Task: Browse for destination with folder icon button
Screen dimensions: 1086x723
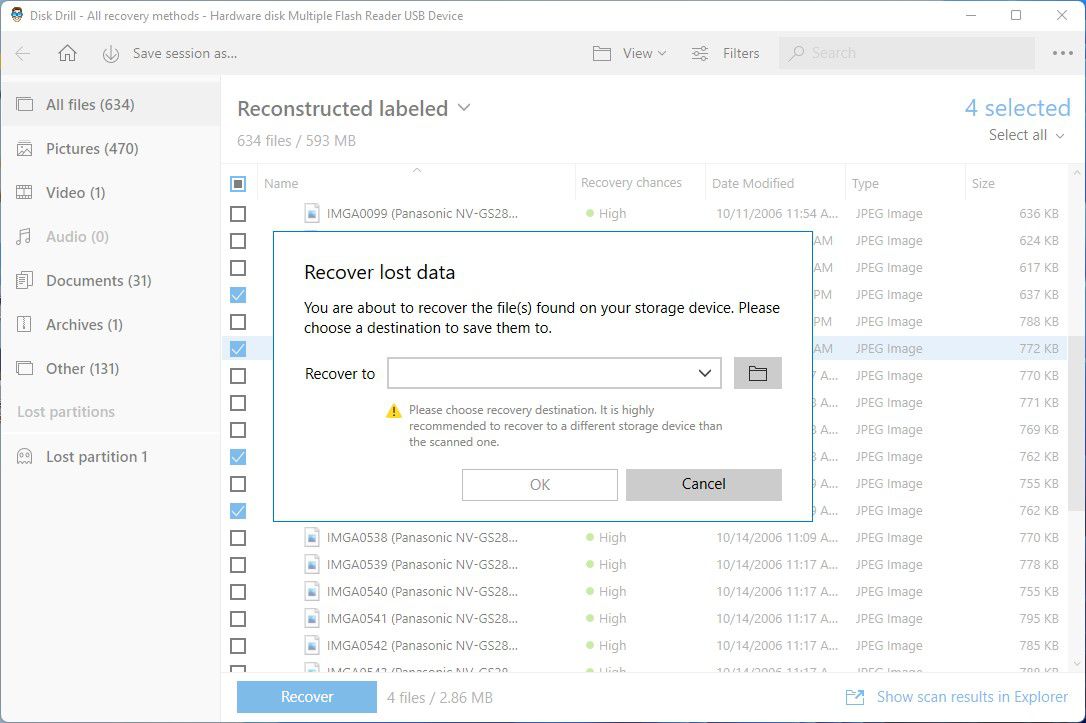Action: coord(758,373)
